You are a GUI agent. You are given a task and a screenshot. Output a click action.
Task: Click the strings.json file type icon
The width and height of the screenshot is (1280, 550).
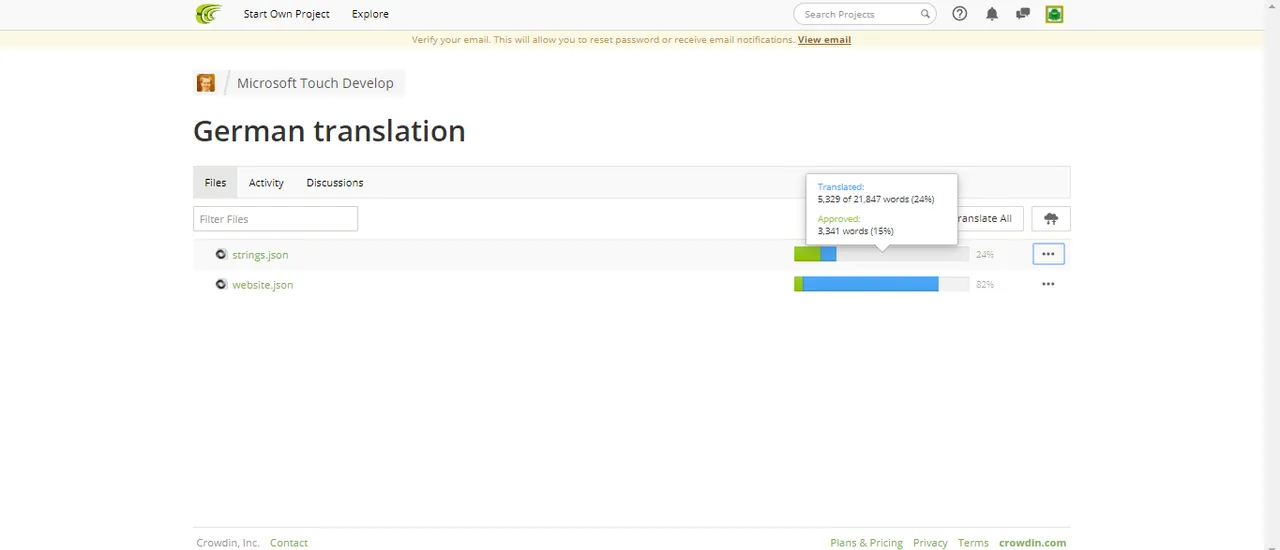[x=221, y=254]
